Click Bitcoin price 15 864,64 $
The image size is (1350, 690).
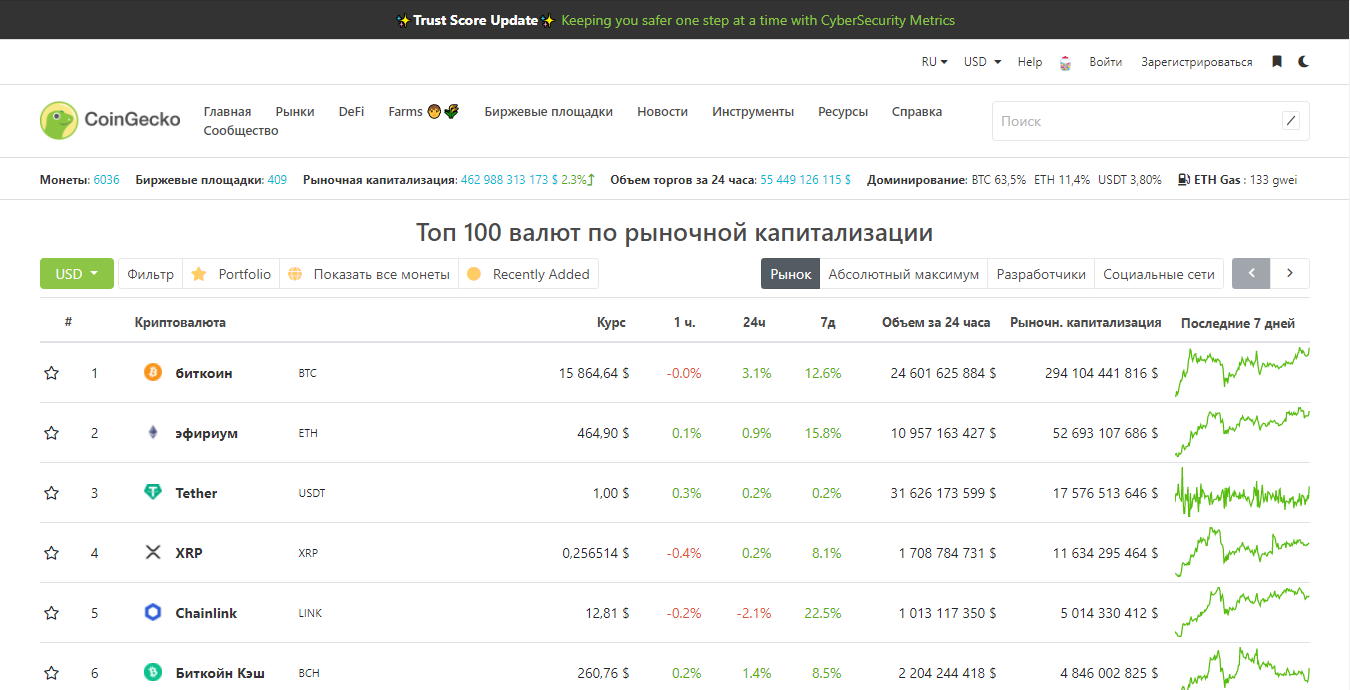(594, 373)
